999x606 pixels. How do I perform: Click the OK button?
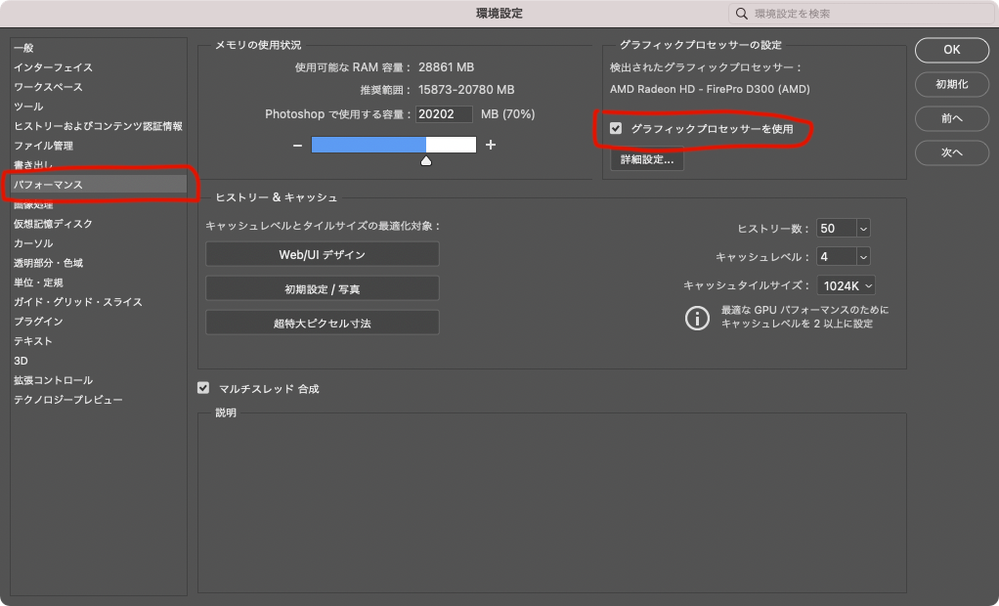(951, 49)
